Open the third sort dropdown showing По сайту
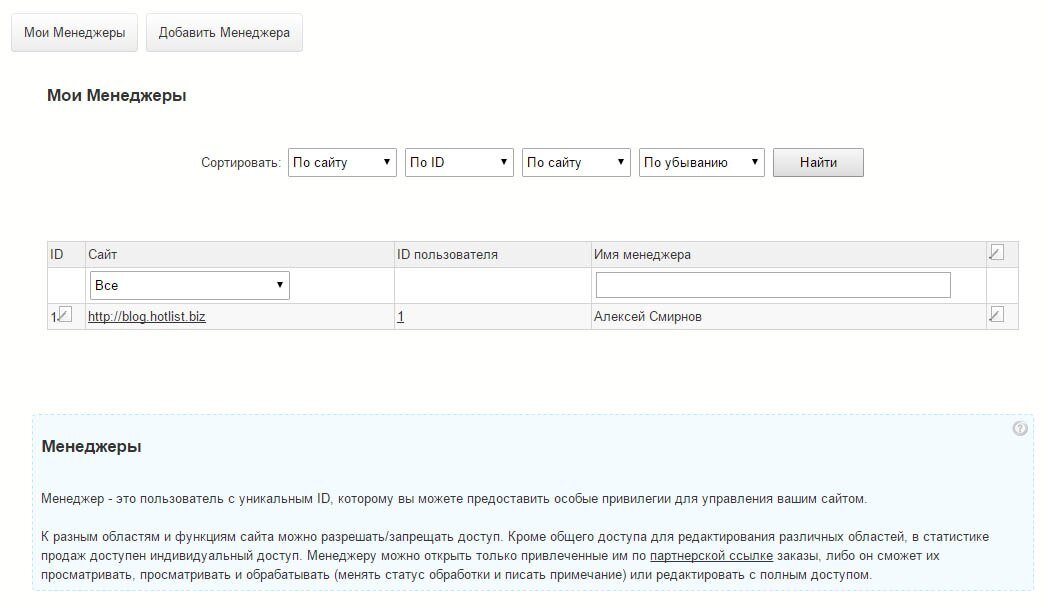 (576, 162)
